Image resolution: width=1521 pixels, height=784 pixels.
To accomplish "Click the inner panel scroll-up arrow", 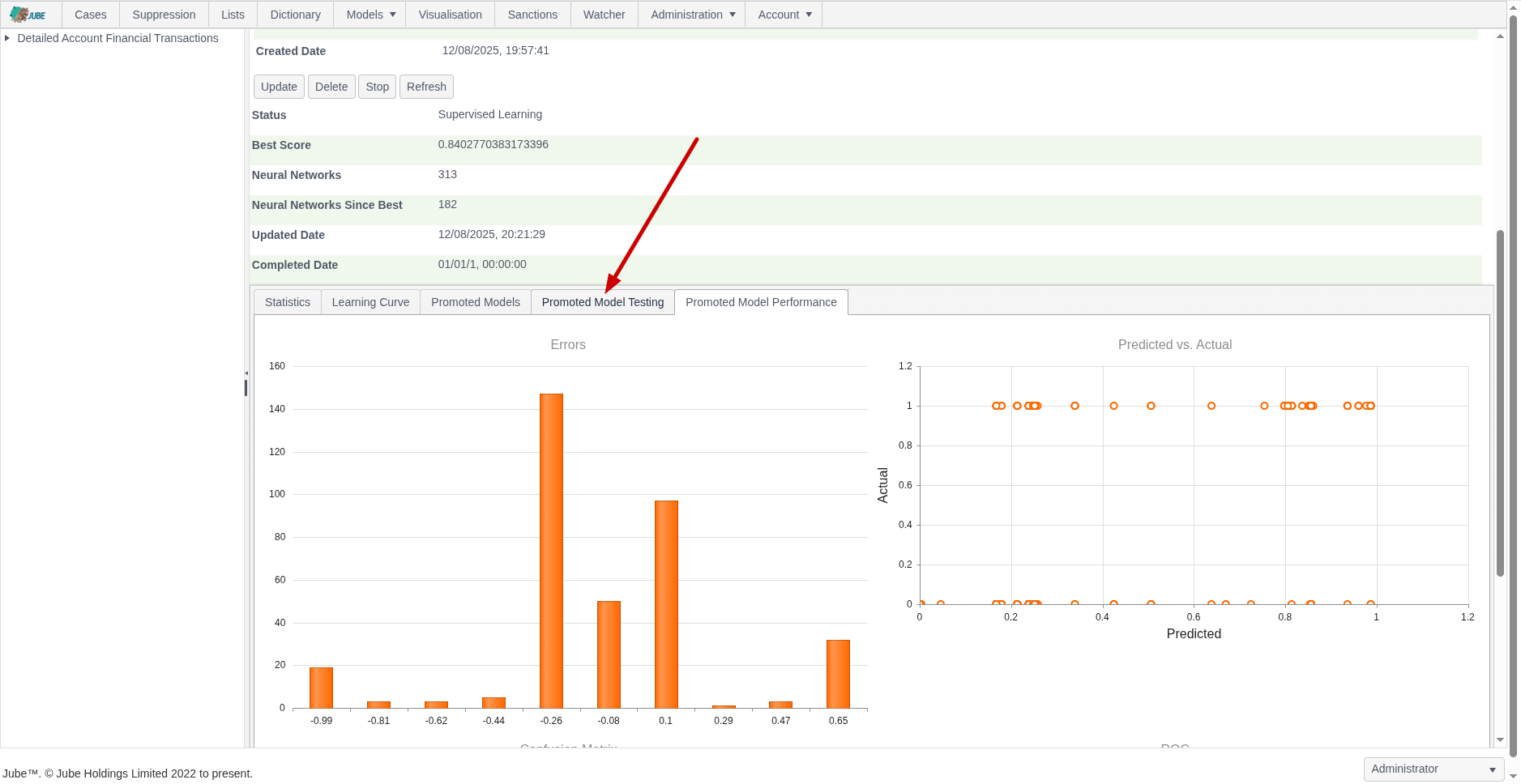I will pyautogui.click(x=1500, y=36).
